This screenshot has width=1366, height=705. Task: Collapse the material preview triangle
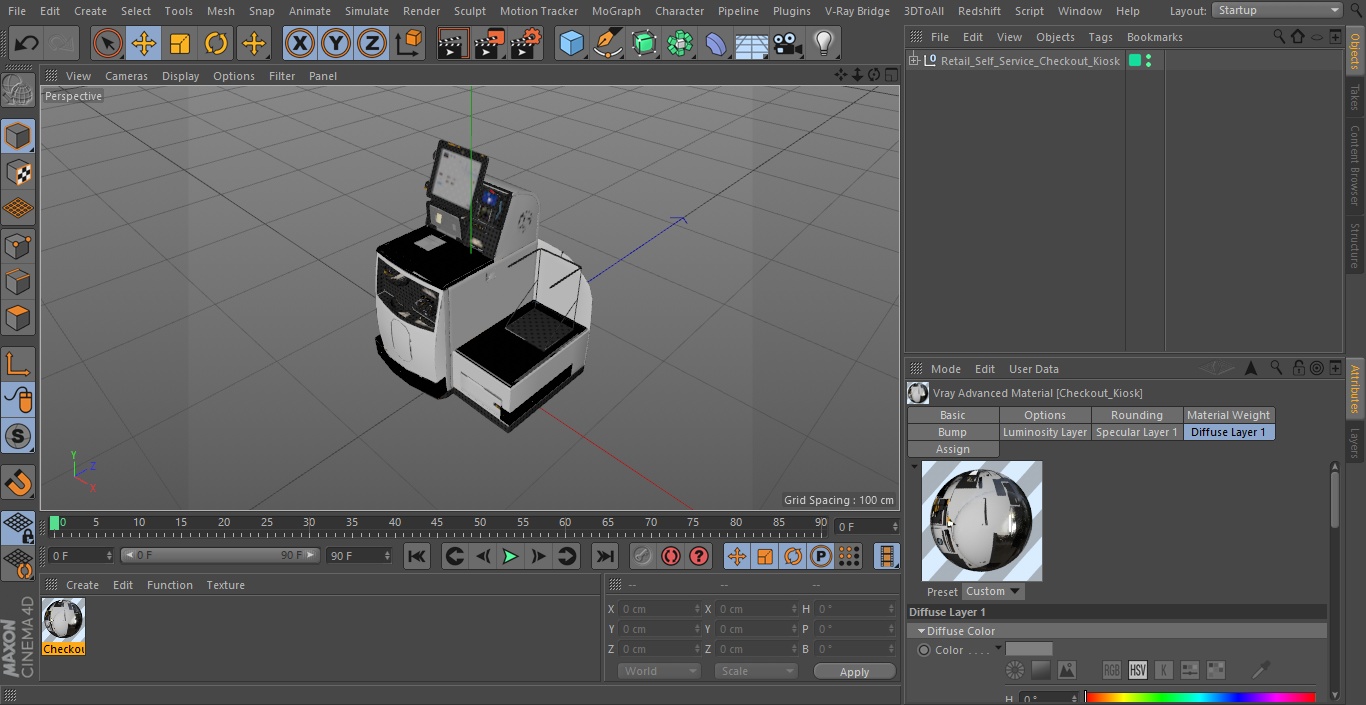(x=914, y=466)
